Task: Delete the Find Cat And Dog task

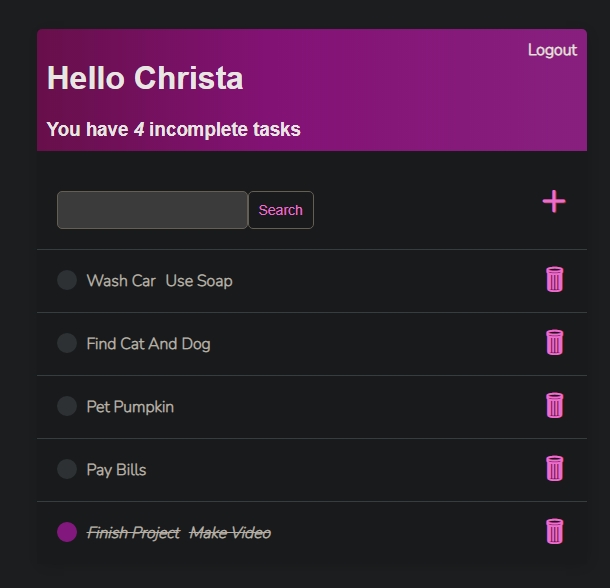Action: [554, 342]
